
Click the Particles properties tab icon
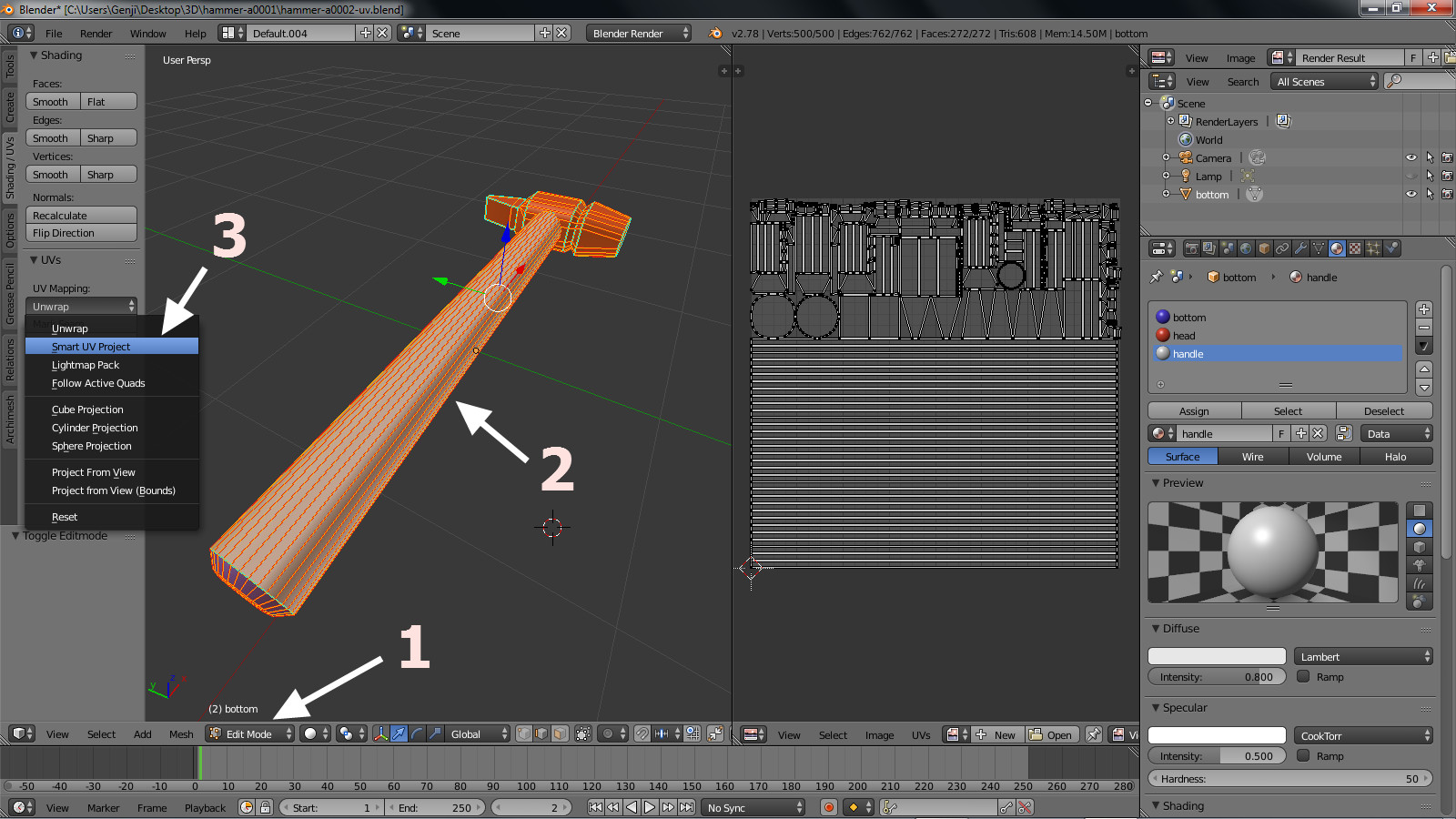click(x=1373, y=248)
